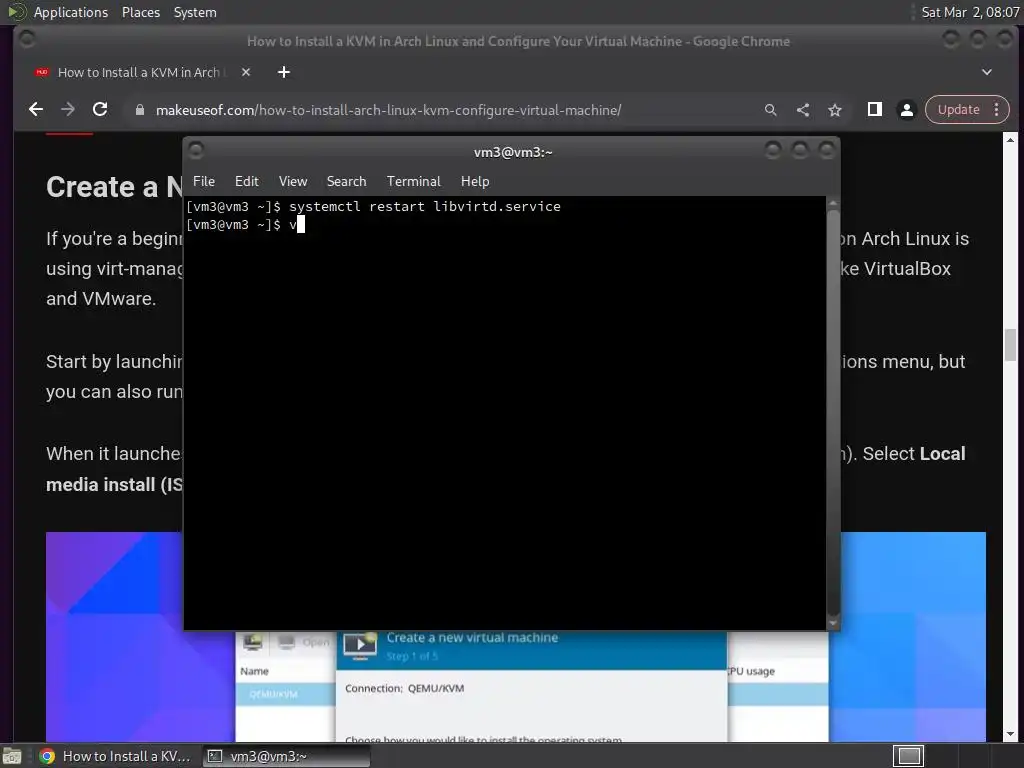Open the three-dot menu in Chrome
Image resolution: width=1024 pixels, height=768 pixels.
click(997, 110)
